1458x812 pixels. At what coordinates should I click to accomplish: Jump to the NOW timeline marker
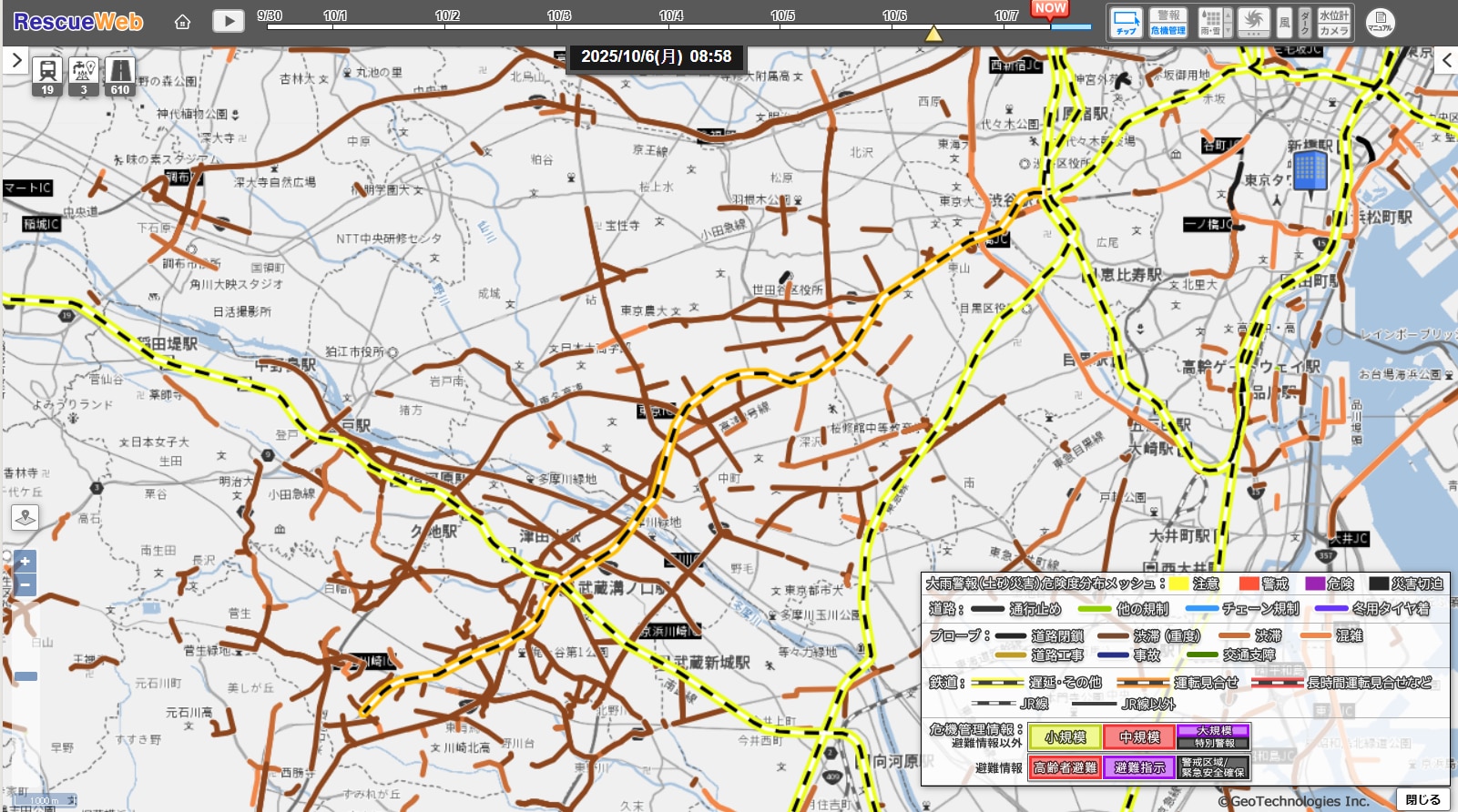click(1049, 8)
